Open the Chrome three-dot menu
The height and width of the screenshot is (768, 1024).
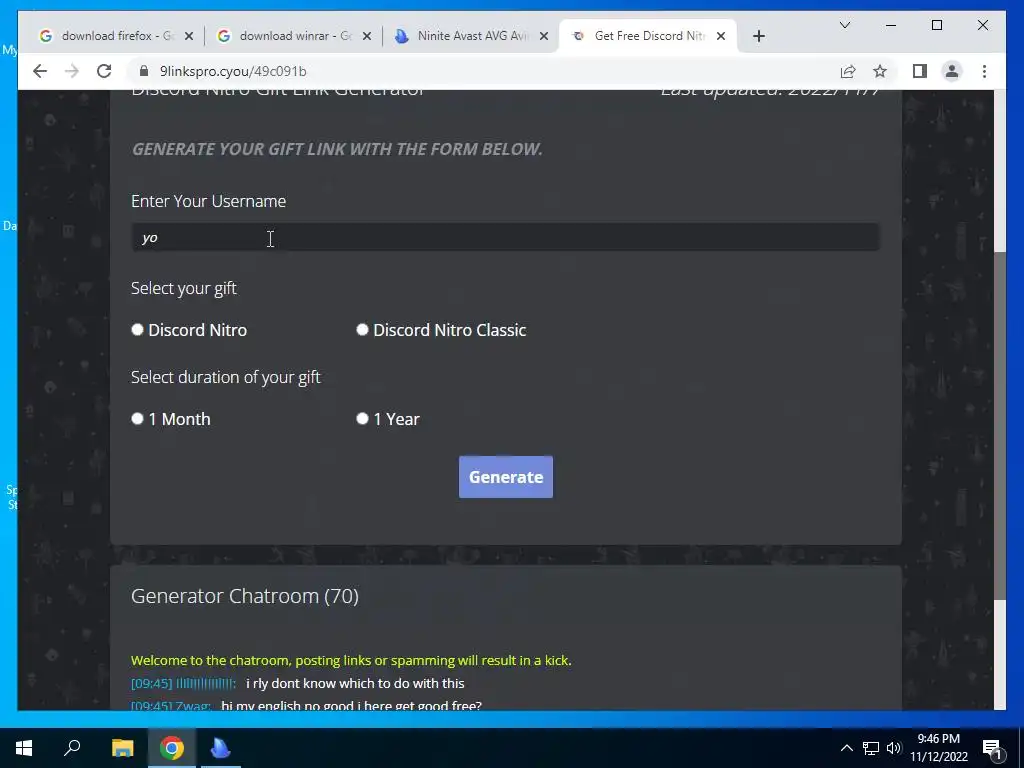(984, 71)
